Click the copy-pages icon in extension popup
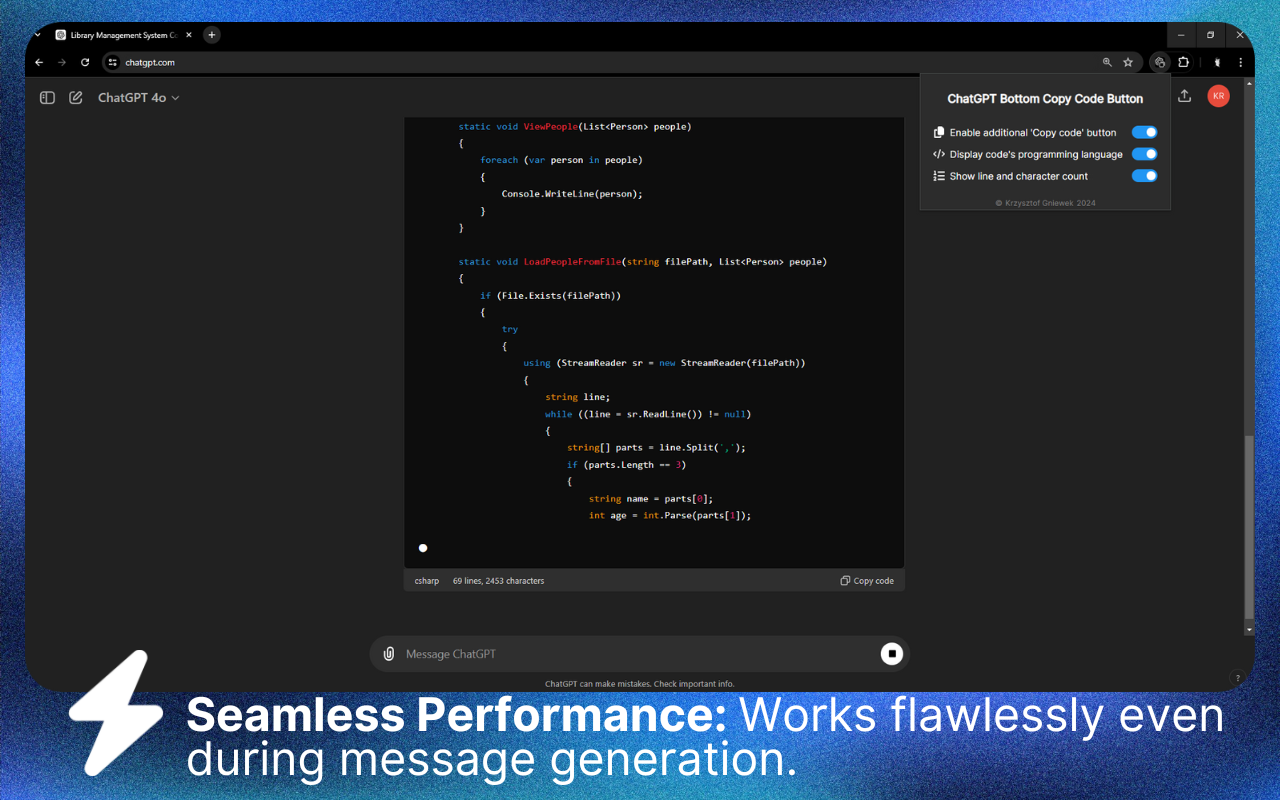Image resolution: width=1280 pixels, height=800 pixels. [x=939, y=132]
